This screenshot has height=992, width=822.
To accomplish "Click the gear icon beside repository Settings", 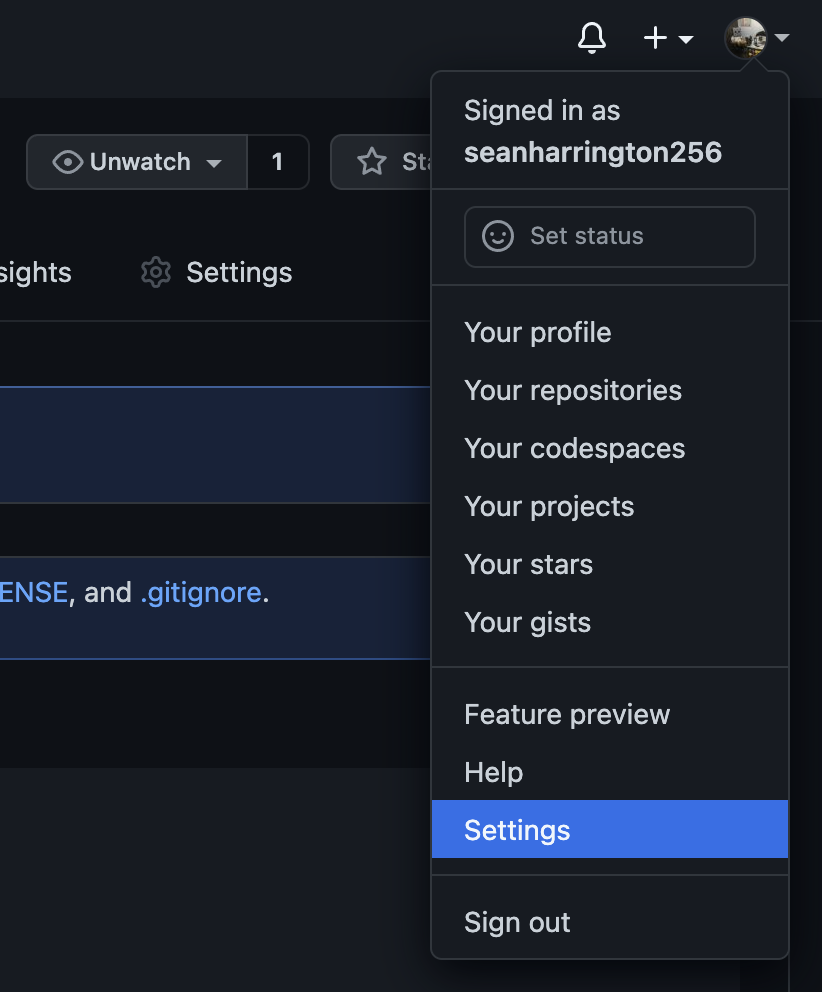I will point(156,273).
